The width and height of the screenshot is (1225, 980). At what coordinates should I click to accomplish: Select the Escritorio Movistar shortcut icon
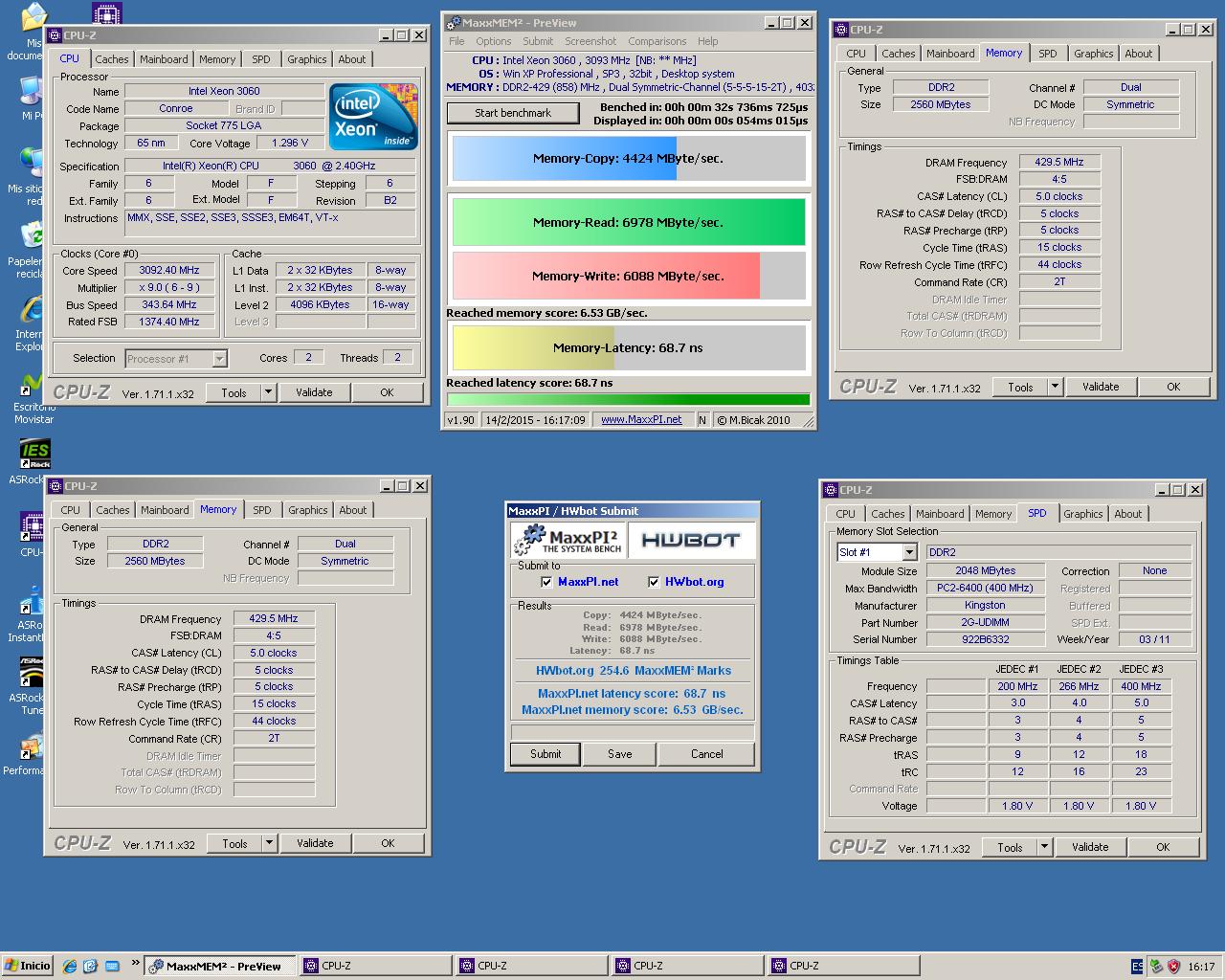tap(32, 383)
